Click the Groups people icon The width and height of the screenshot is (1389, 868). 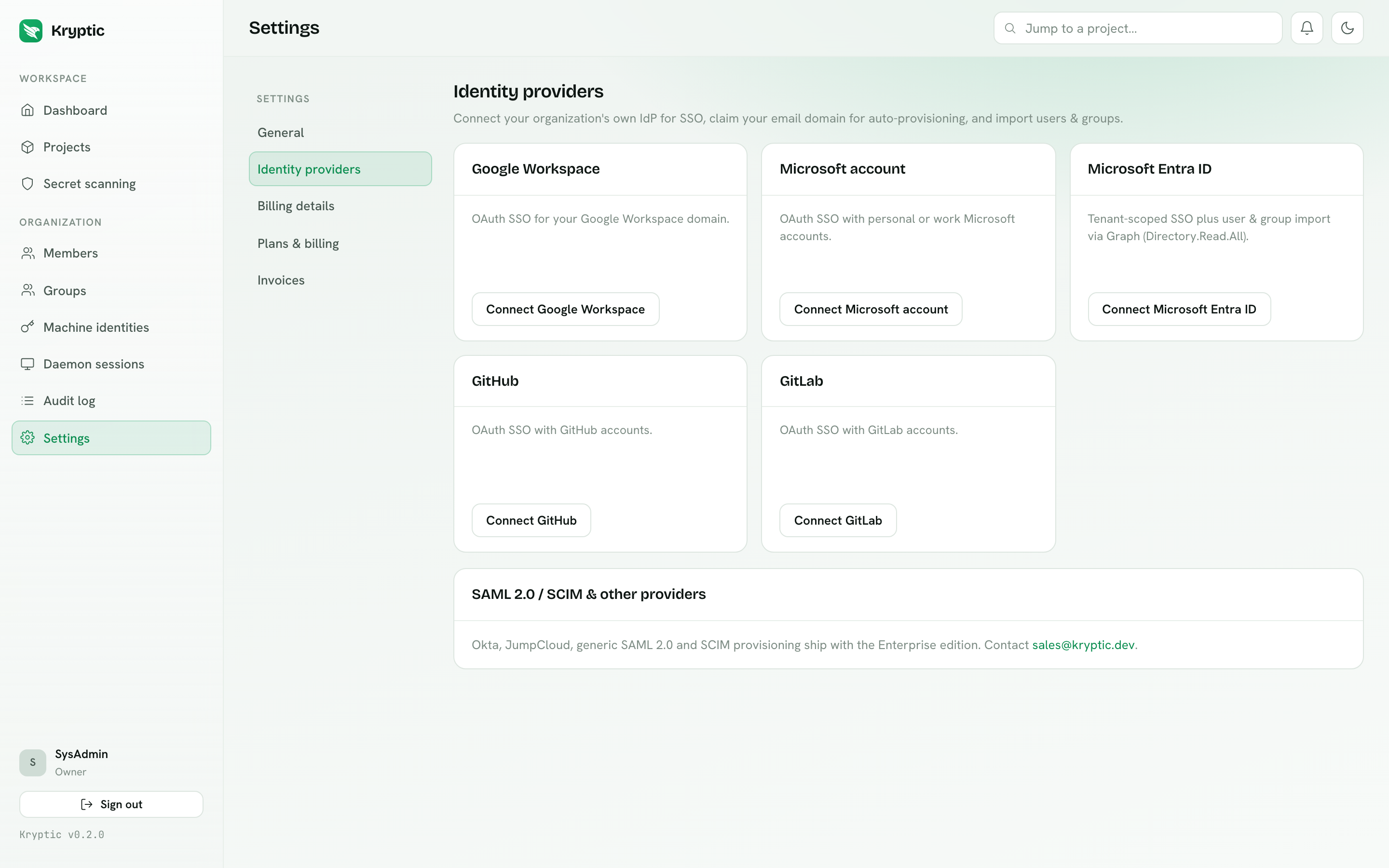pos(27,290)
